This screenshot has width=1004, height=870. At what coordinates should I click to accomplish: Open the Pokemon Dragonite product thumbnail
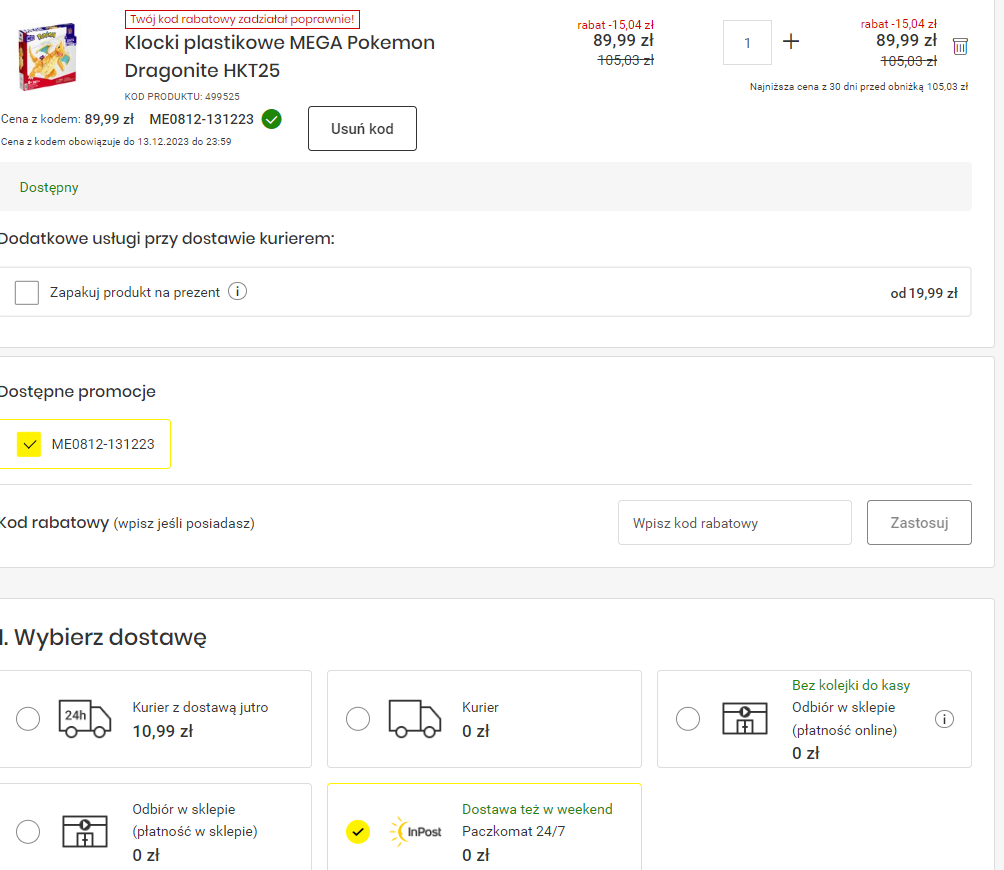[47, 56]
